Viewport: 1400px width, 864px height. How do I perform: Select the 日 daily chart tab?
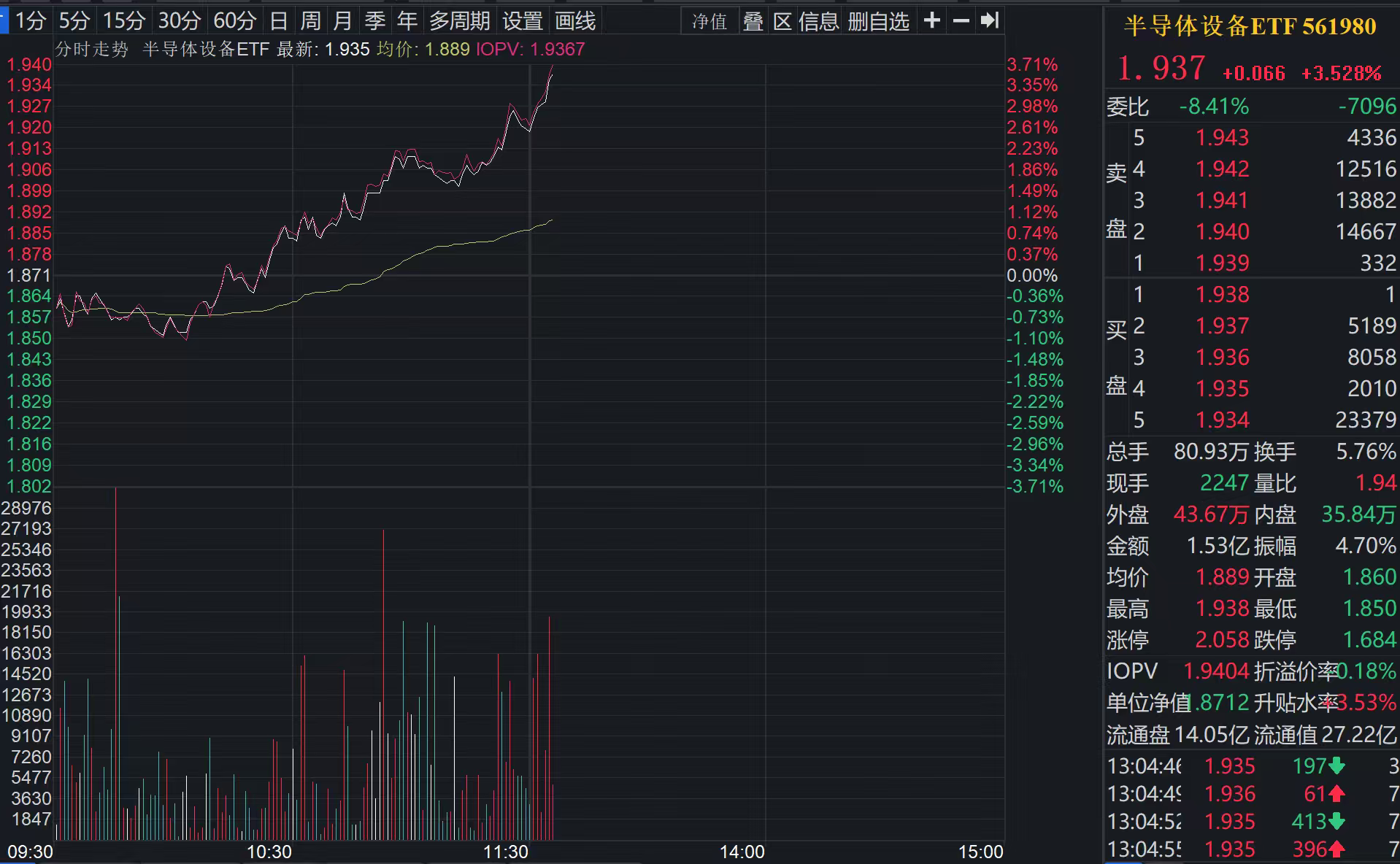pyautogui.click(x=279, y=21)
